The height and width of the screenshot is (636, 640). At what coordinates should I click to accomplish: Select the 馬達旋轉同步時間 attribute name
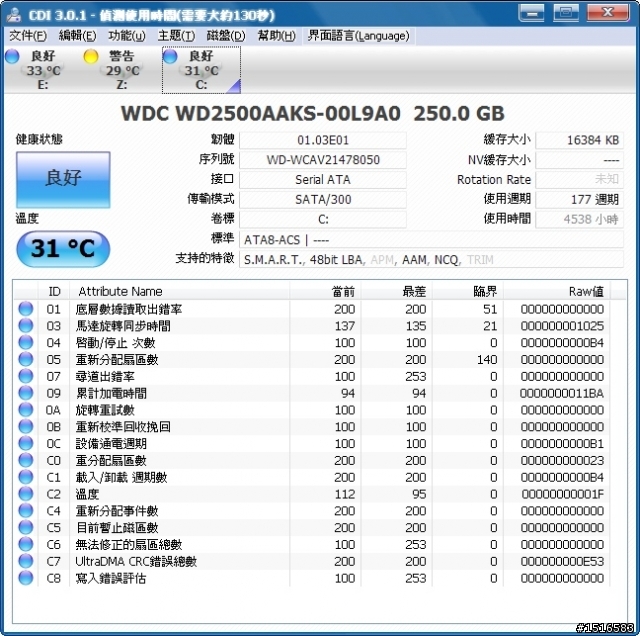click(x=123, y=326)
